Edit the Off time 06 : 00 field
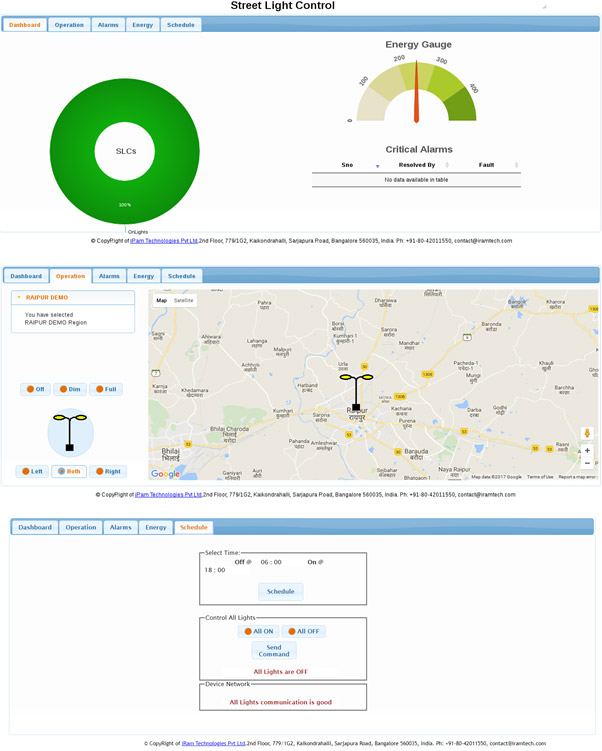Image resolution: width=602 pixels, height=751 pixels. 271,562
